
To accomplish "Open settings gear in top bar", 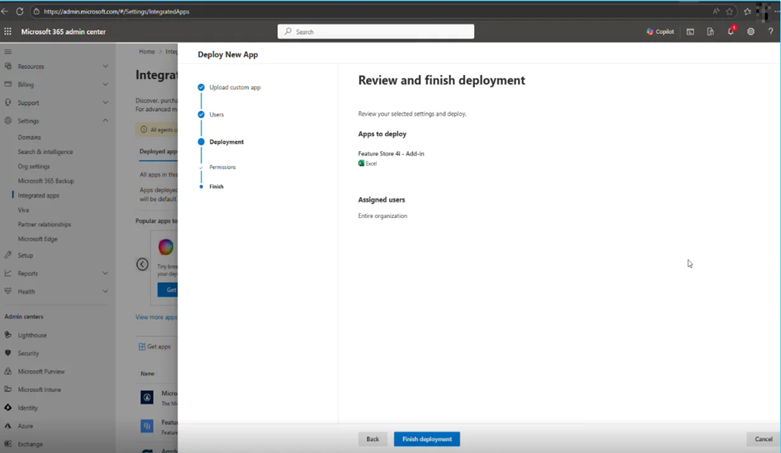I will [751, 32].
